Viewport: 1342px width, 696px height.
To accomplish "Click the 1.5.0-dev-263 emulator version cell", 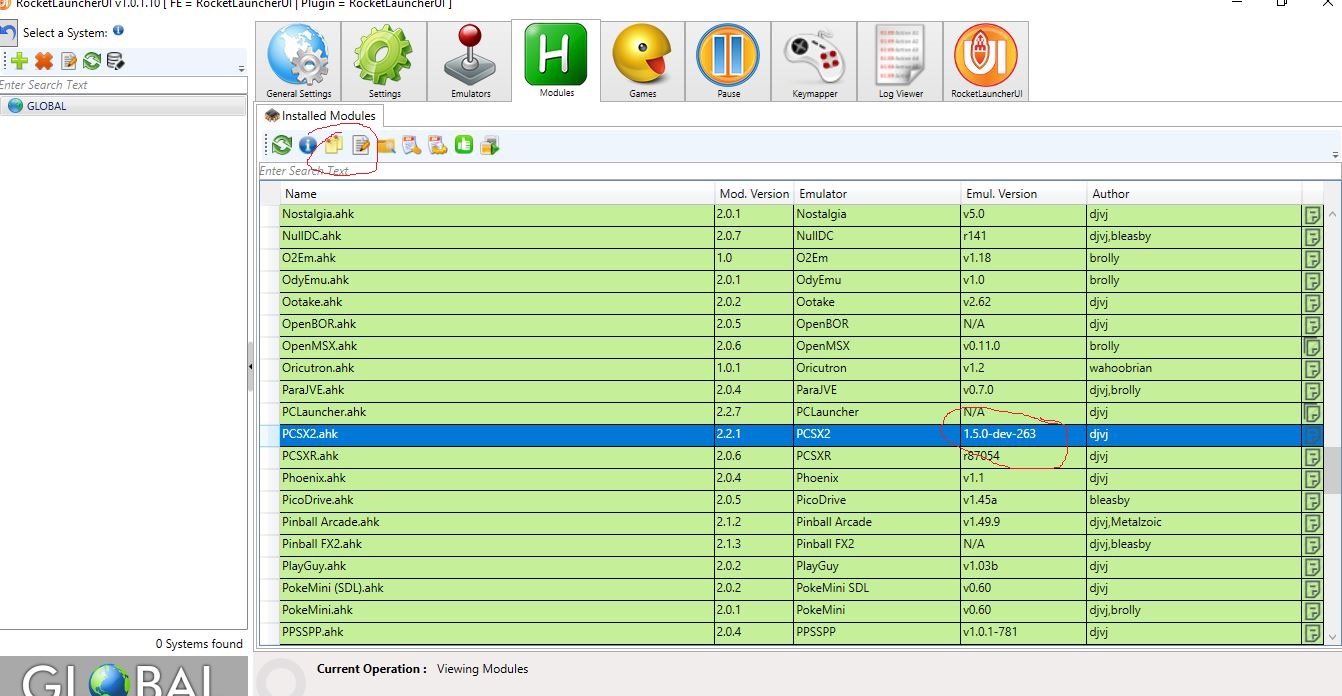I will coord(1023,434).
